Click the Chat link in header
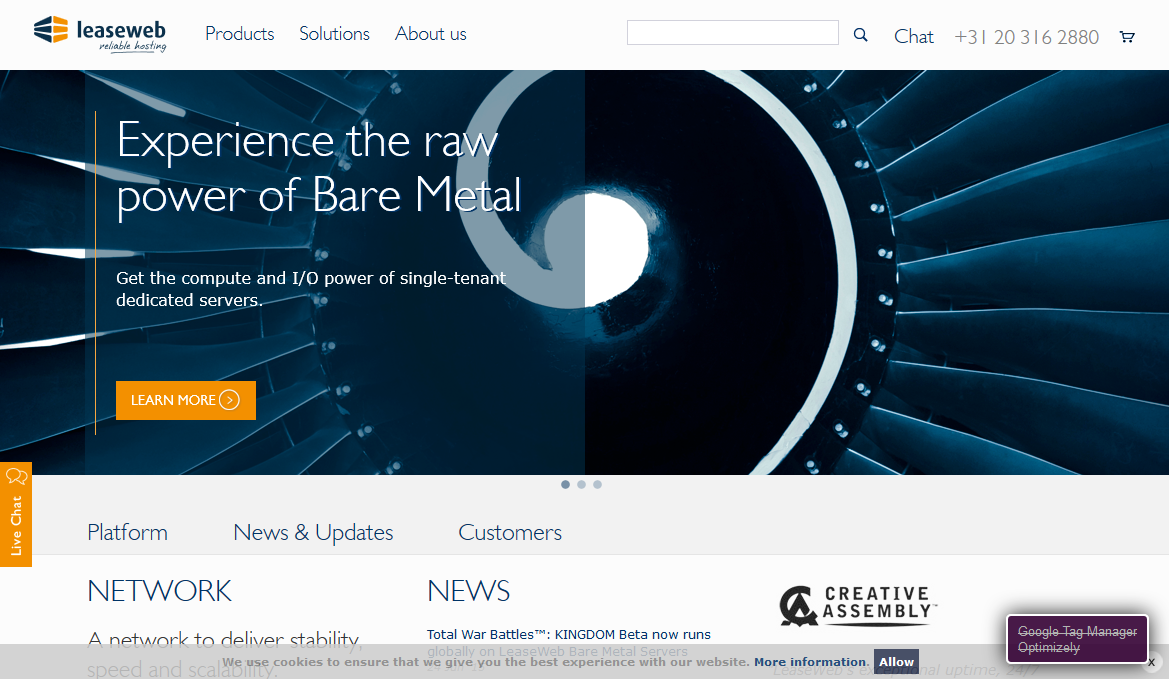The height and width of the screenshot is (679, 1169). 913,37
